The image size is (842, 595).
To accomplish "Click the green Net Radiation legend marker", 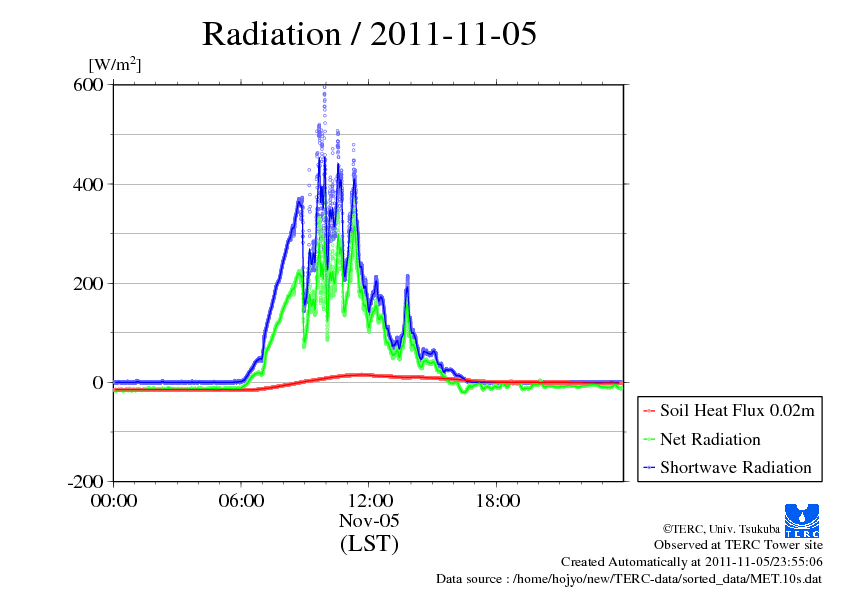I will 649,439.
